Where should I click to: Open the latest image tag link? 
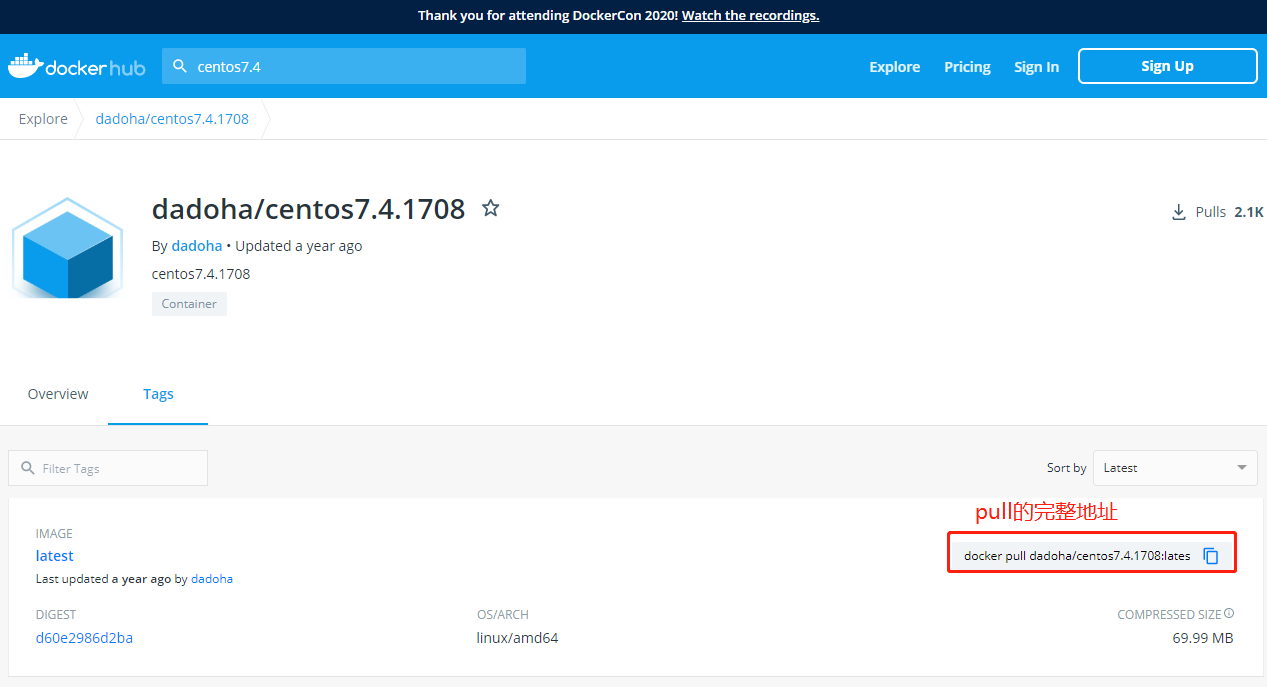click(x=55, y=556)
